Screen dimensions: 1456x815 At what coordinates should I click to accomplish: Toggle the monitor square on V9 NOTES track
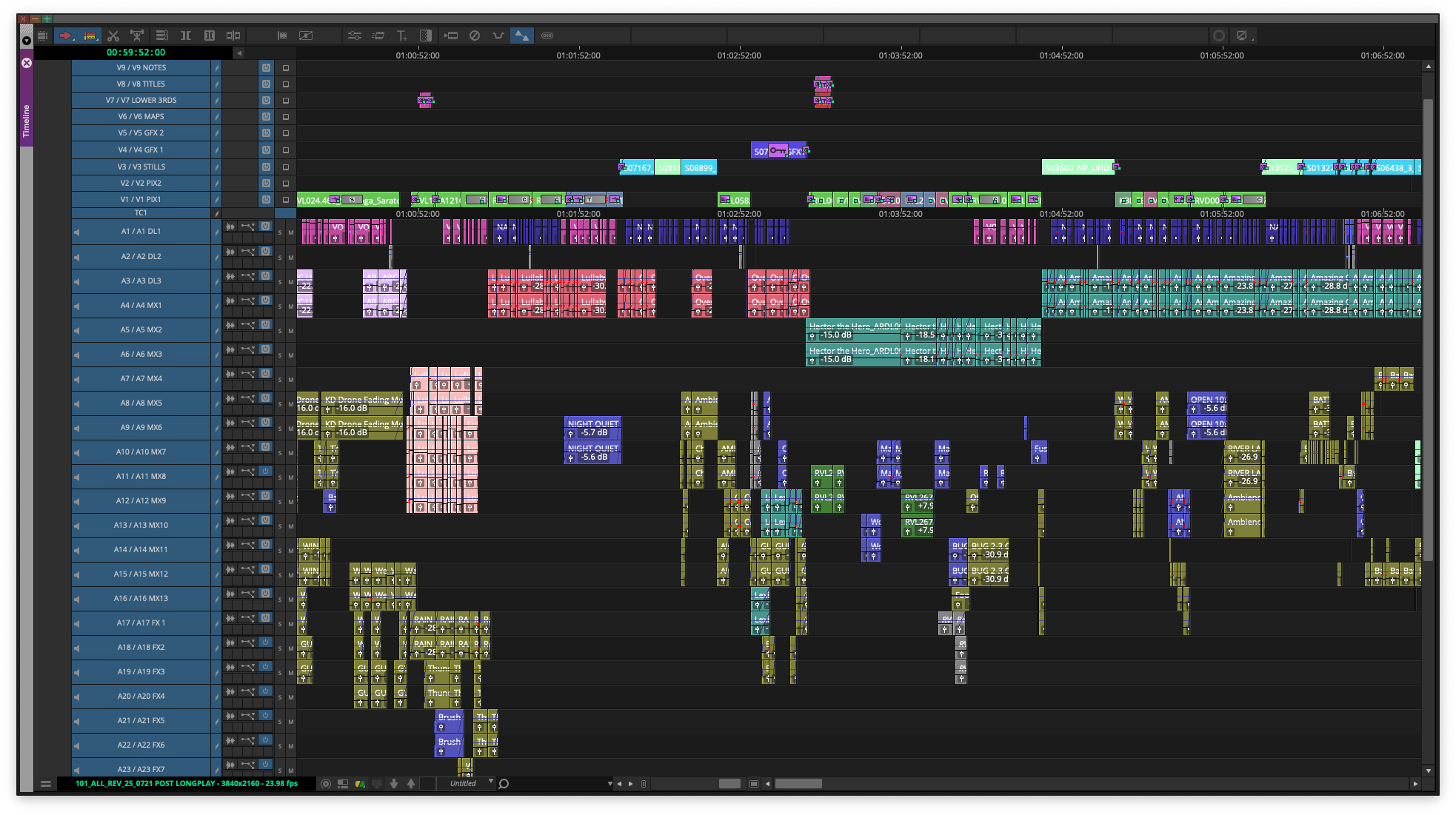286,68
